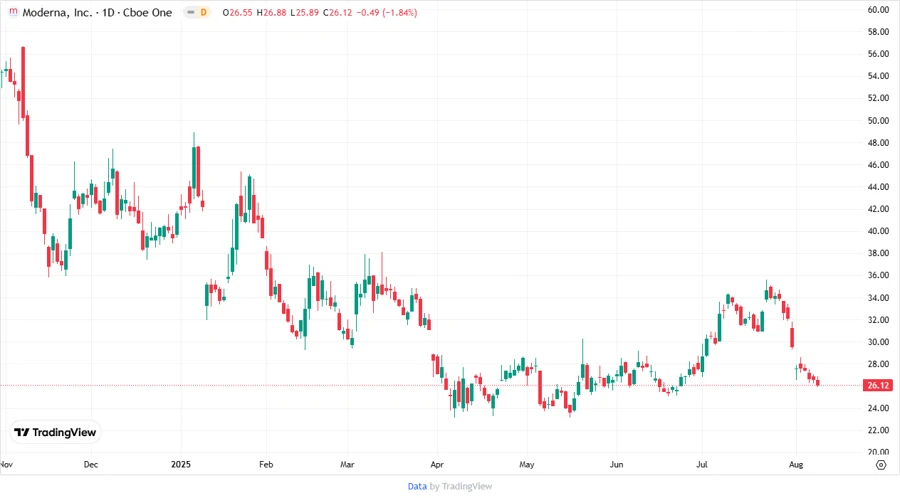The width and height of the screenshot is (900, 498).
Task: Click the Apr label on time axis
Action: [x=437, y=464]
